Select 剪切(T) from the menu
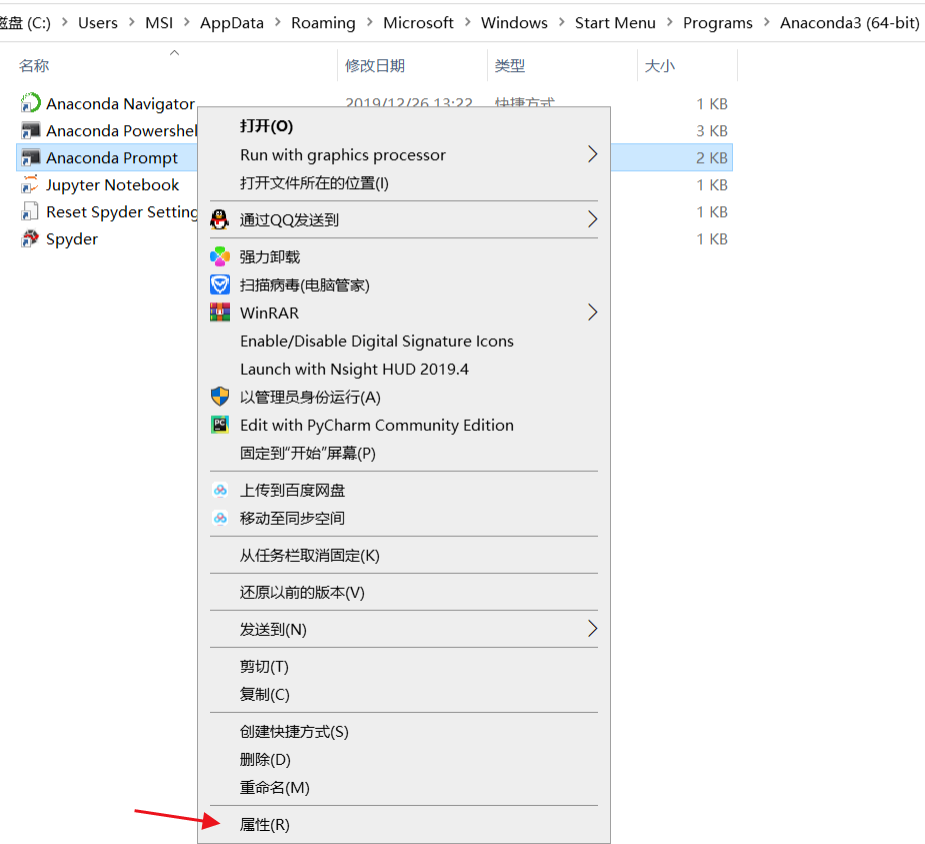Viewport: 925px width, 844px height. (x=404, y=666)
